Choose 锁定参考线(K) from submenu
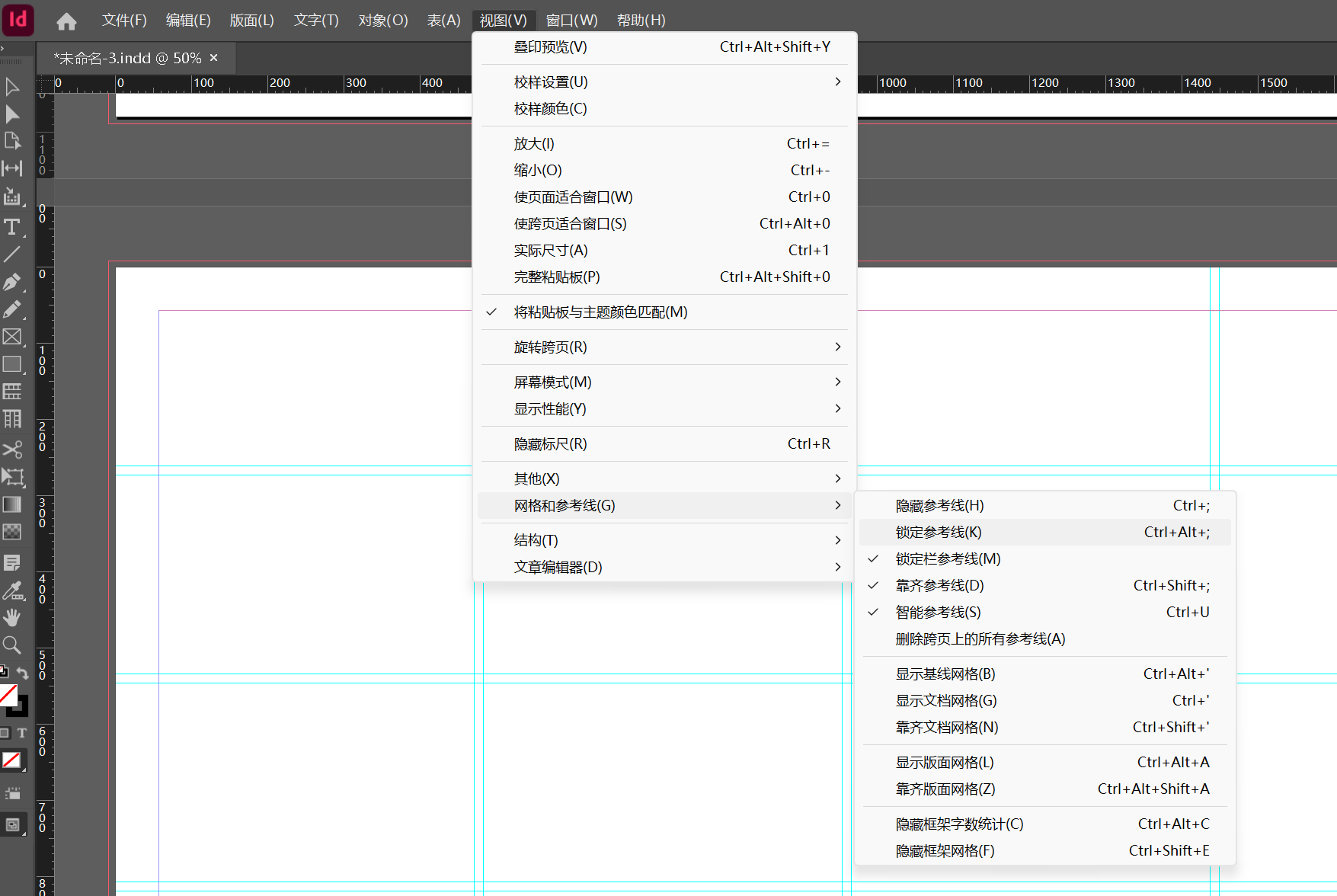Viewport: 1337px width, 896px height. [939, 533]
